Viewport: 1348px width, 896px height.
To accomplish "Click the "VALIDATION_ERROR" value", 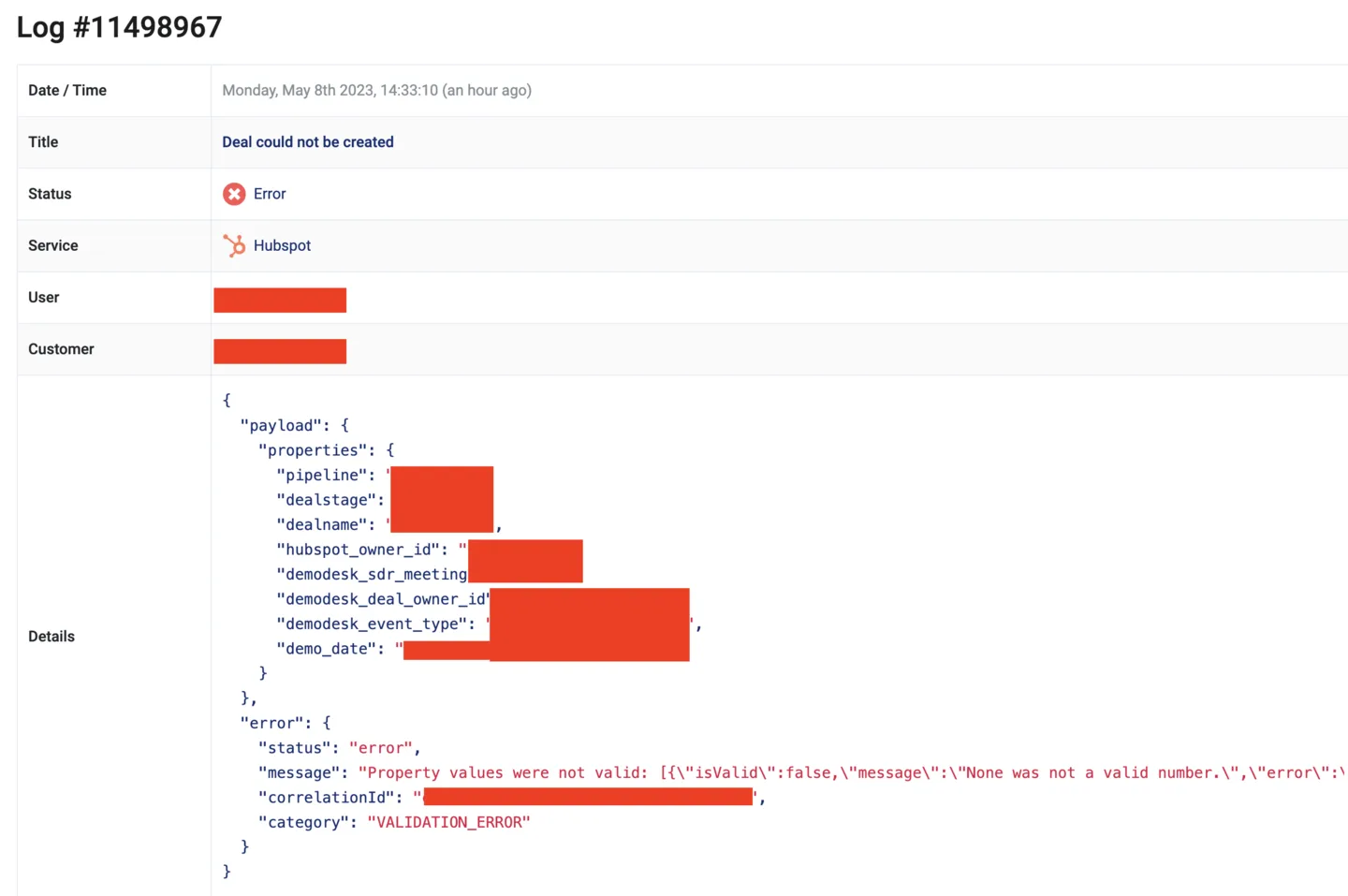I will pyautogui.click(x=448, y=822).
